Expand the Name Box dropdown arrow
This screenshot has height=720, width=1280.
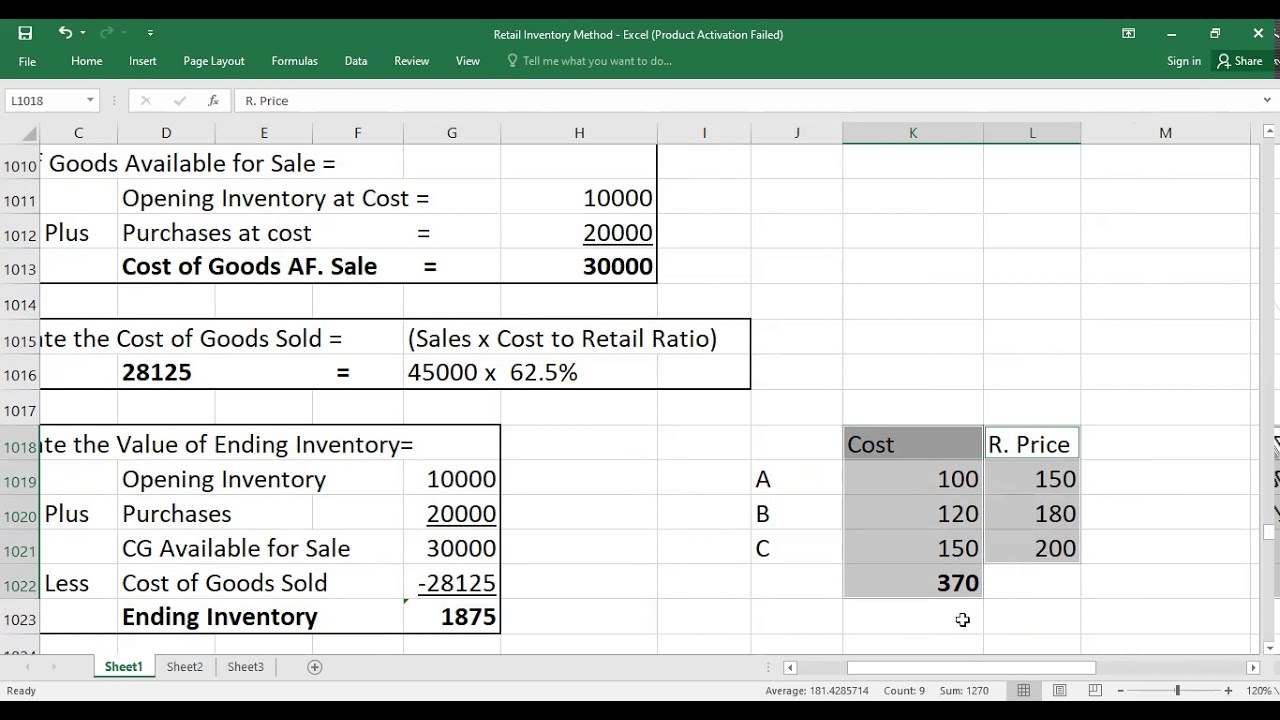click(x=90, y=101)
